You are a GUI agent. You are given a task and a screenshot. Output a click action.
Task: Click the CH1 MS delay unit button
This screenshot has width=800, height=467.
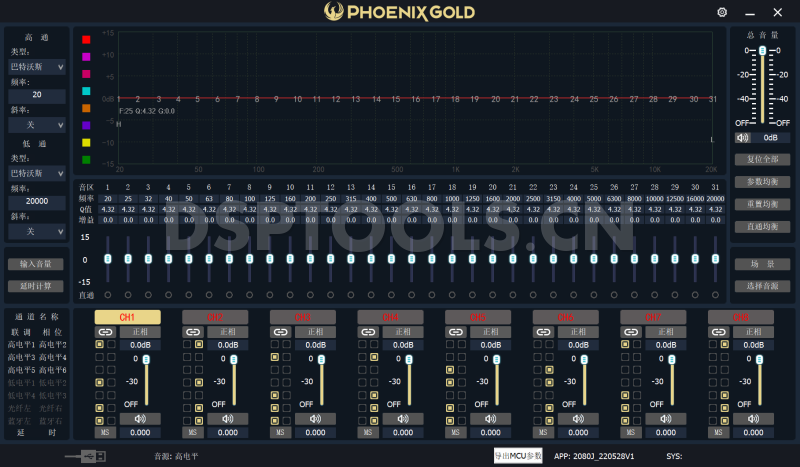[105, 432]
